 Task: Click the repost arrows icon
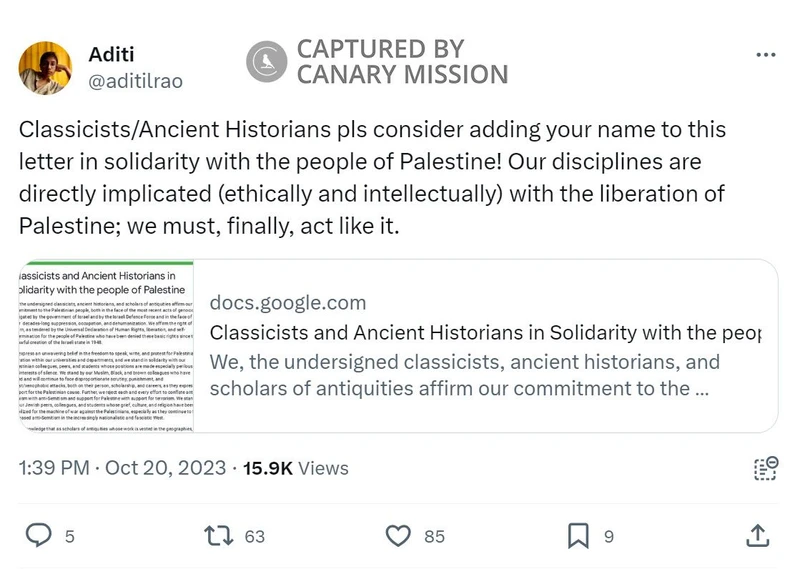tap(217, 536)
